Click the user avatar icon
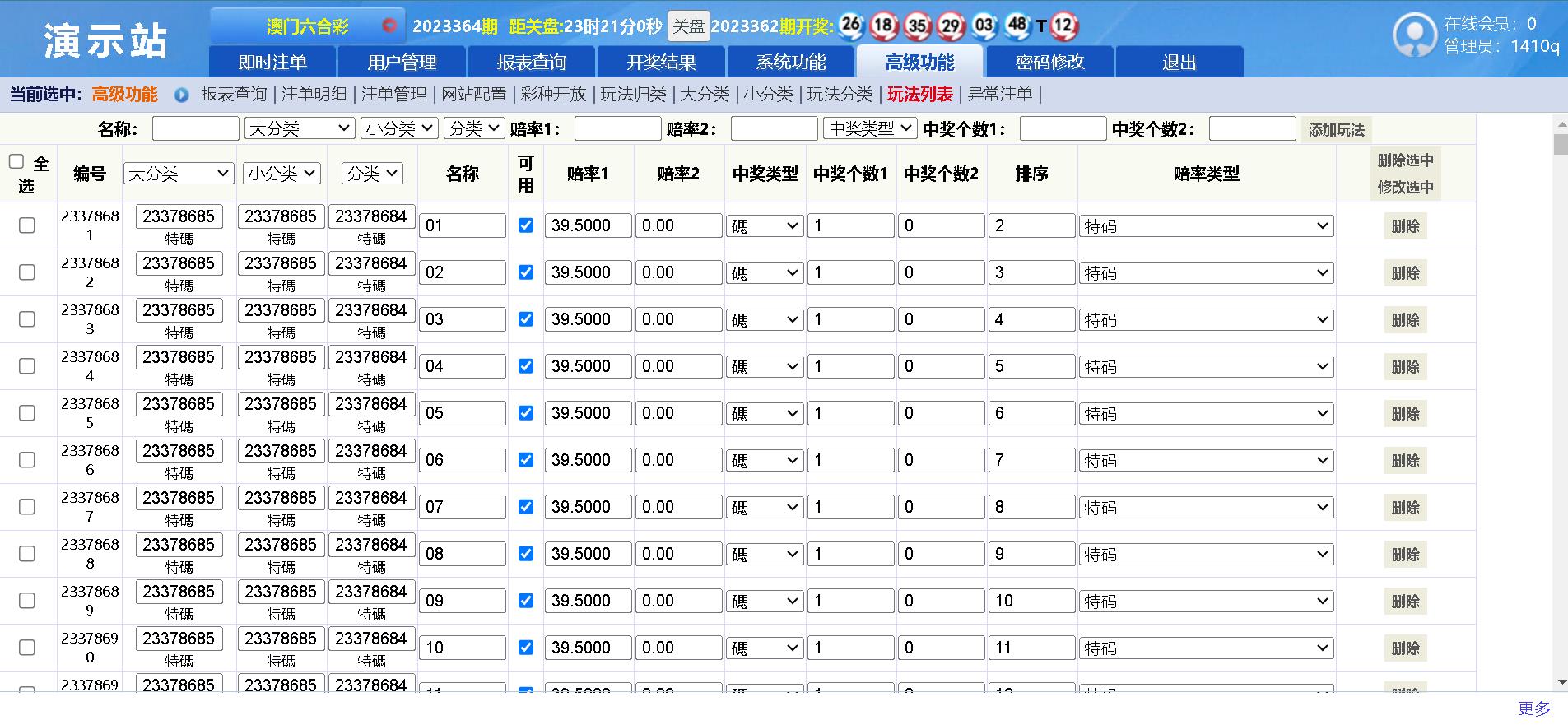 point(1415,35)
